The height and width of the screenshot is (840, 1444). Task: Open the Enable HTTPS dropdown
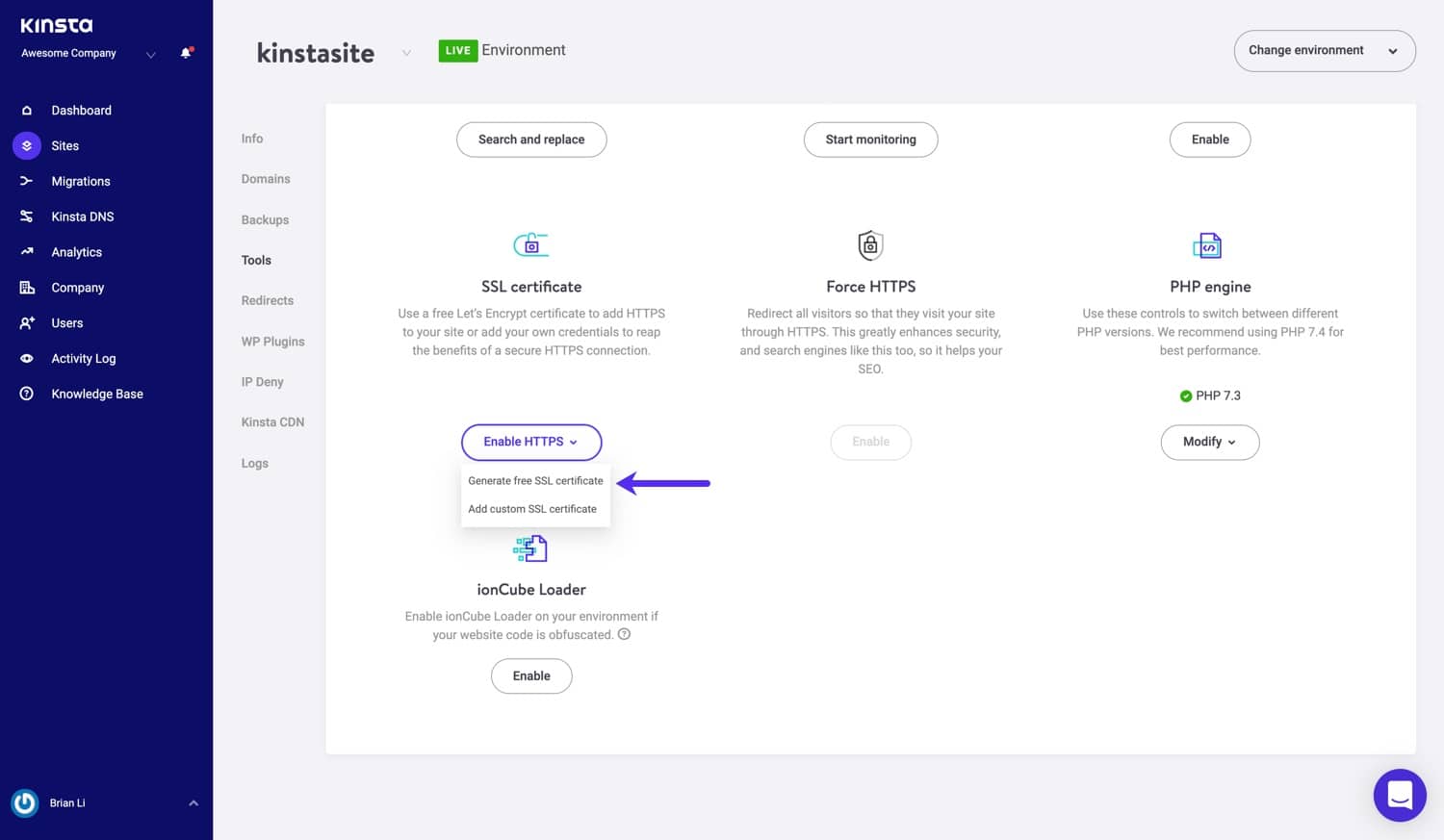point(531,442)
